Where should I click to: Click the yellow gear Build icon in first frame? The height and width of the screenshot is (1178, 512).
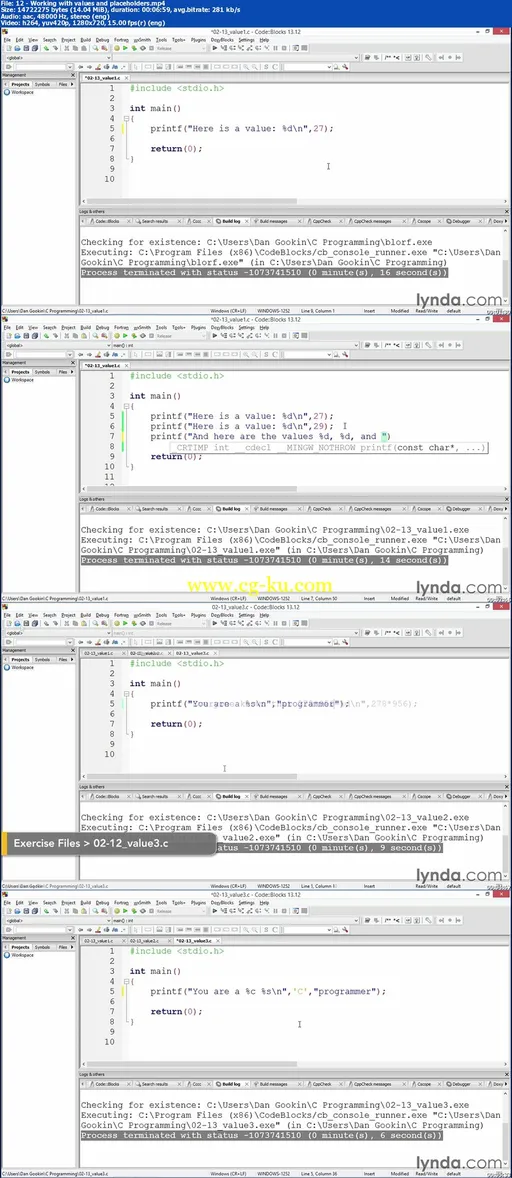pyautogui.click(x=119, y=48)
